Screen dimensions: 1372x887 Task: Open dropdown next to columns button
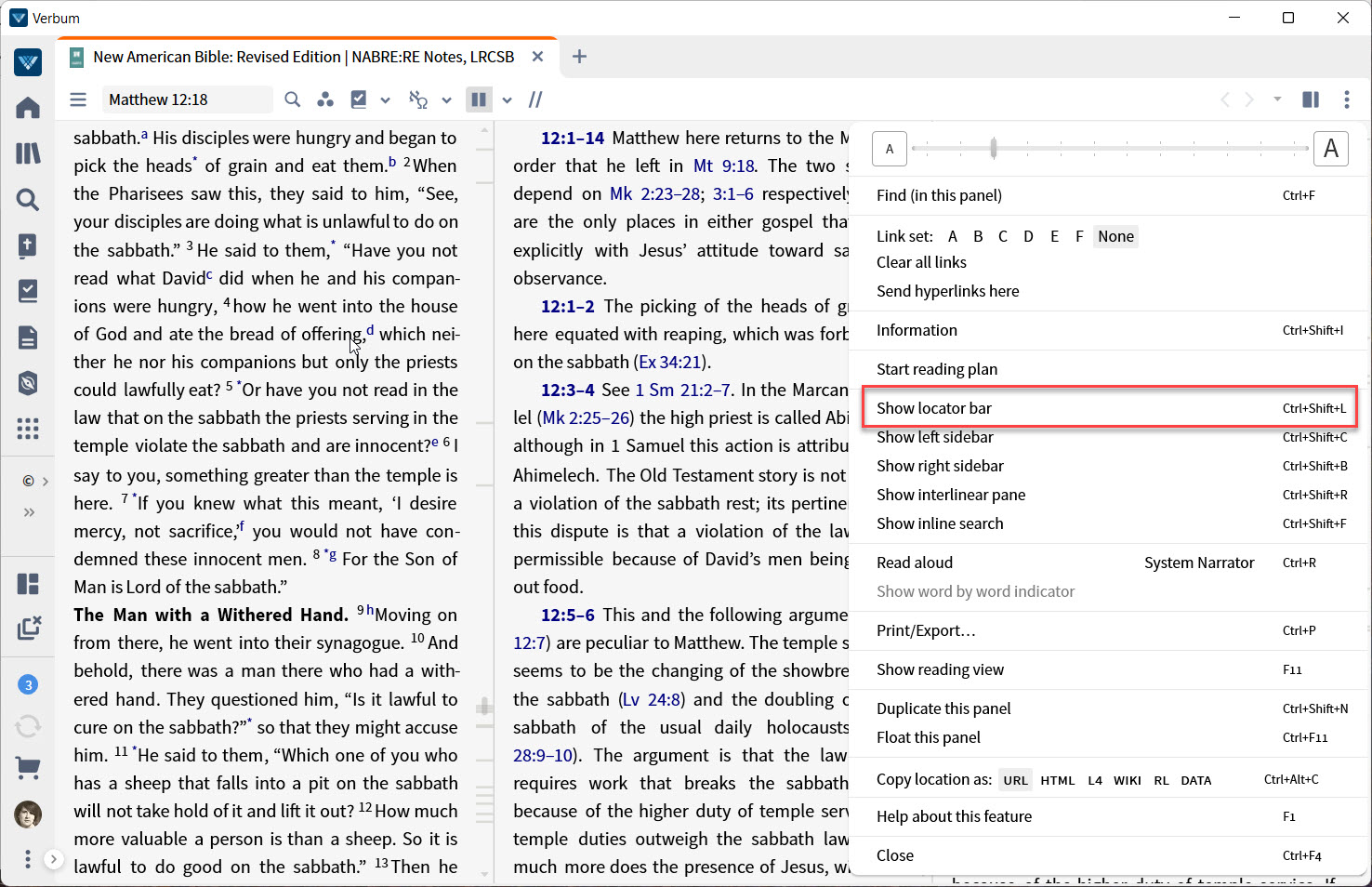[507, 100]
